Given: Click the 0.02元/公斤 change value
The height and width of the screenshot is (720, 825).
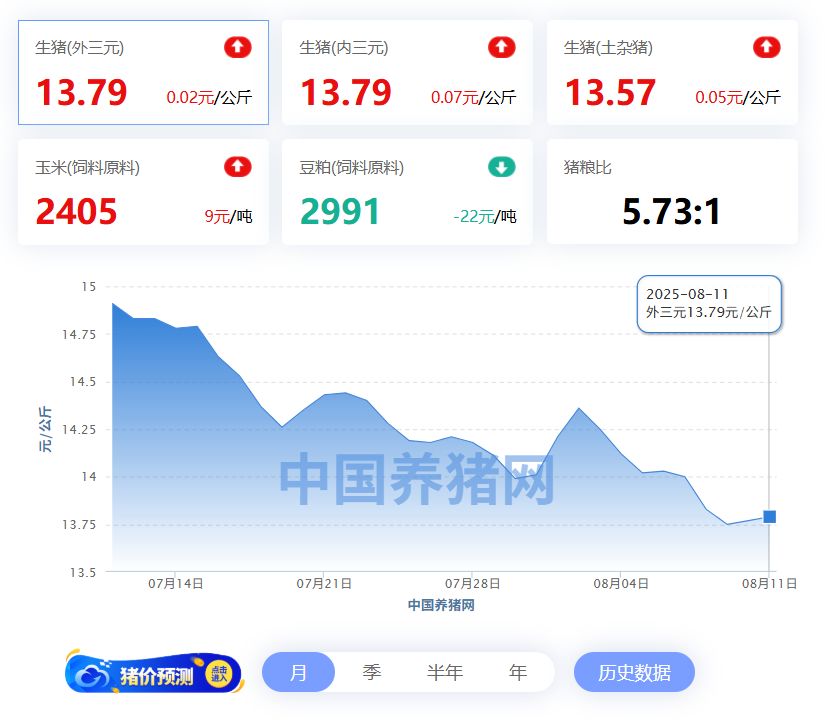Looking at the screenshot, I should coord(209,97).
